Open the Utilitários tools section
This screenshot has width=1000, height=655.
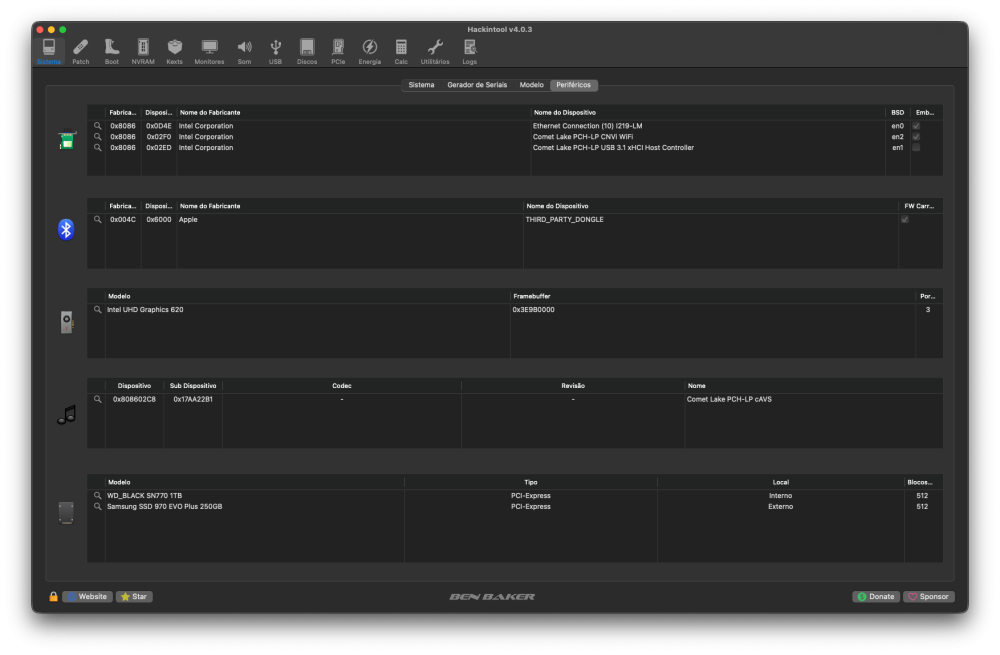tap(435, 52)
